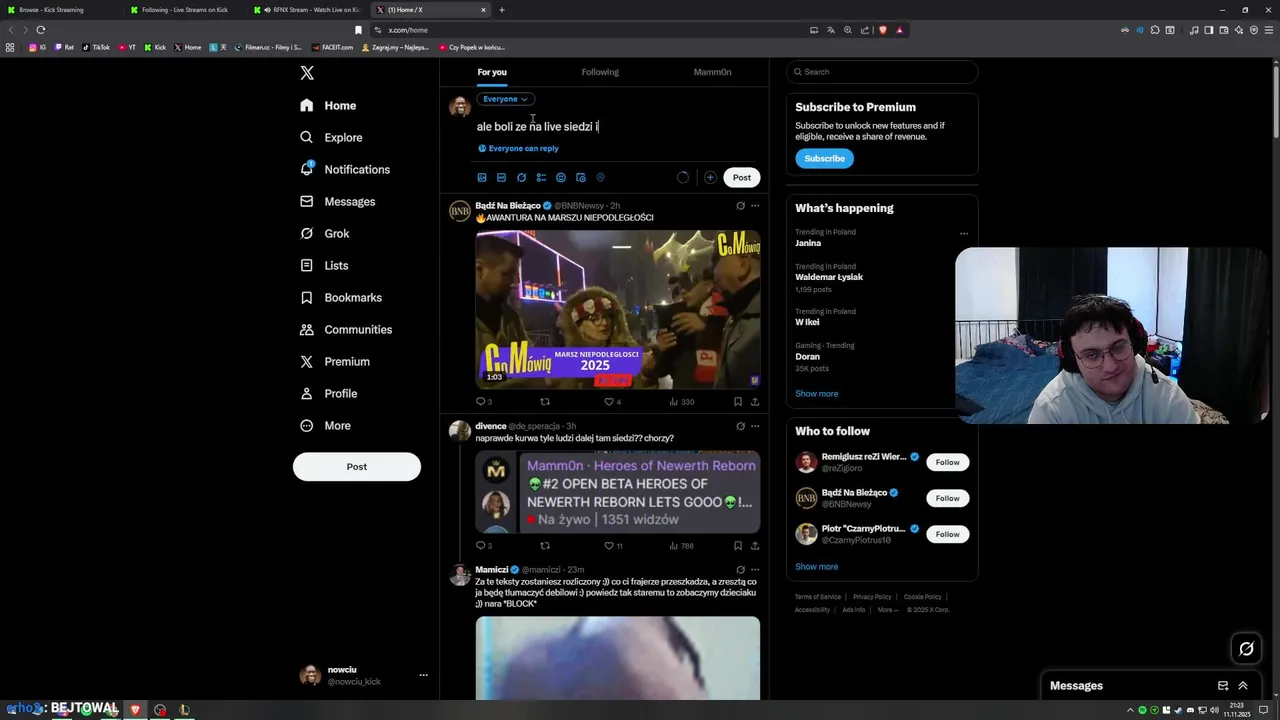
Task: Compose new message in Messages drawer
Action: 1223,686
